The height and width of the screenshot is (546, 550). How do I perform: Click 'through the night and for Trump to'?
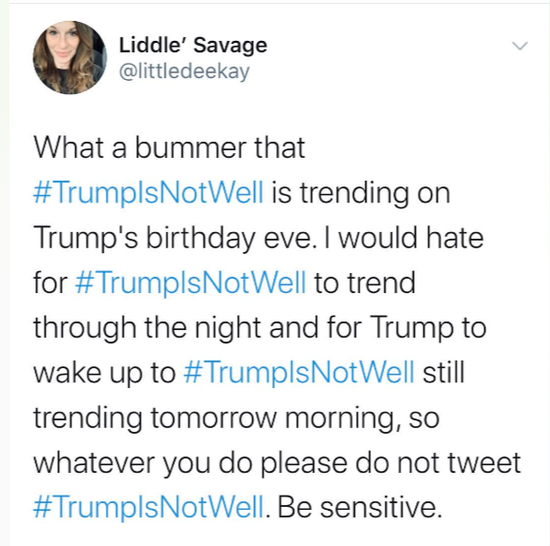pos(260,328)
